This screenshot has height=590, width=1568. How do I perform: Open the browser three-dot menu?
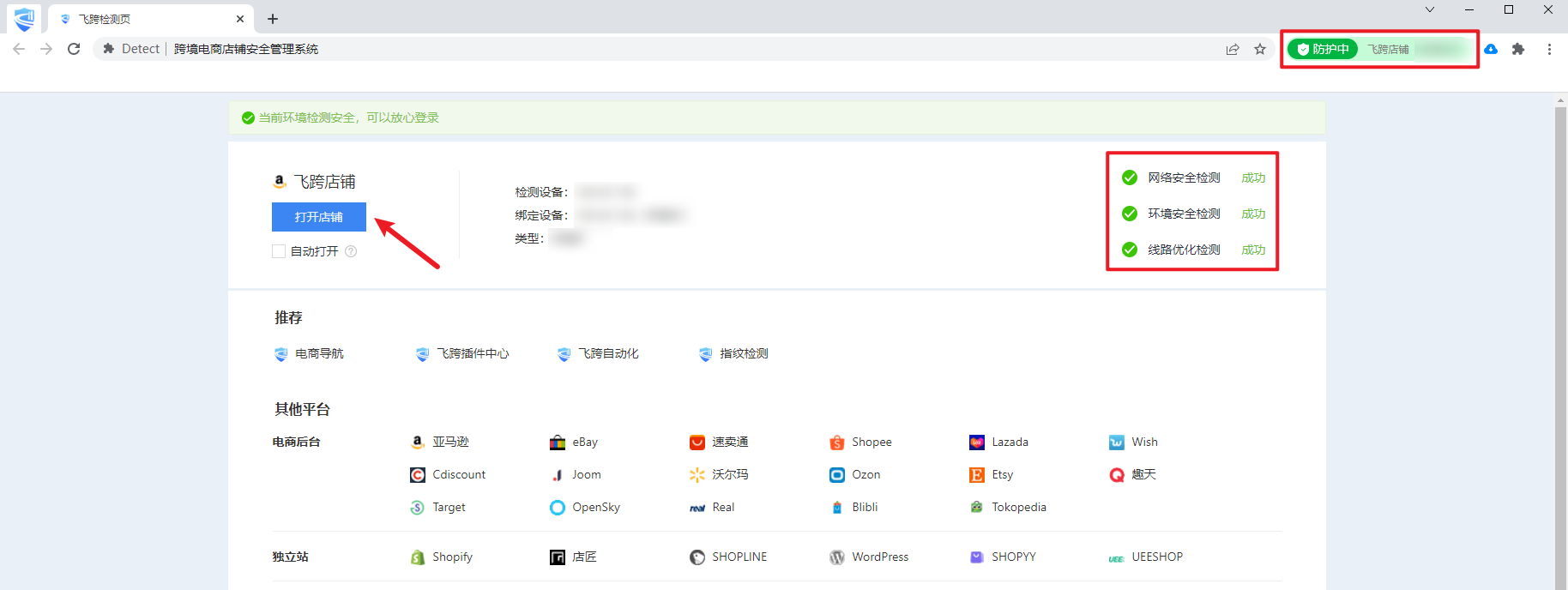click(1549, 49)
